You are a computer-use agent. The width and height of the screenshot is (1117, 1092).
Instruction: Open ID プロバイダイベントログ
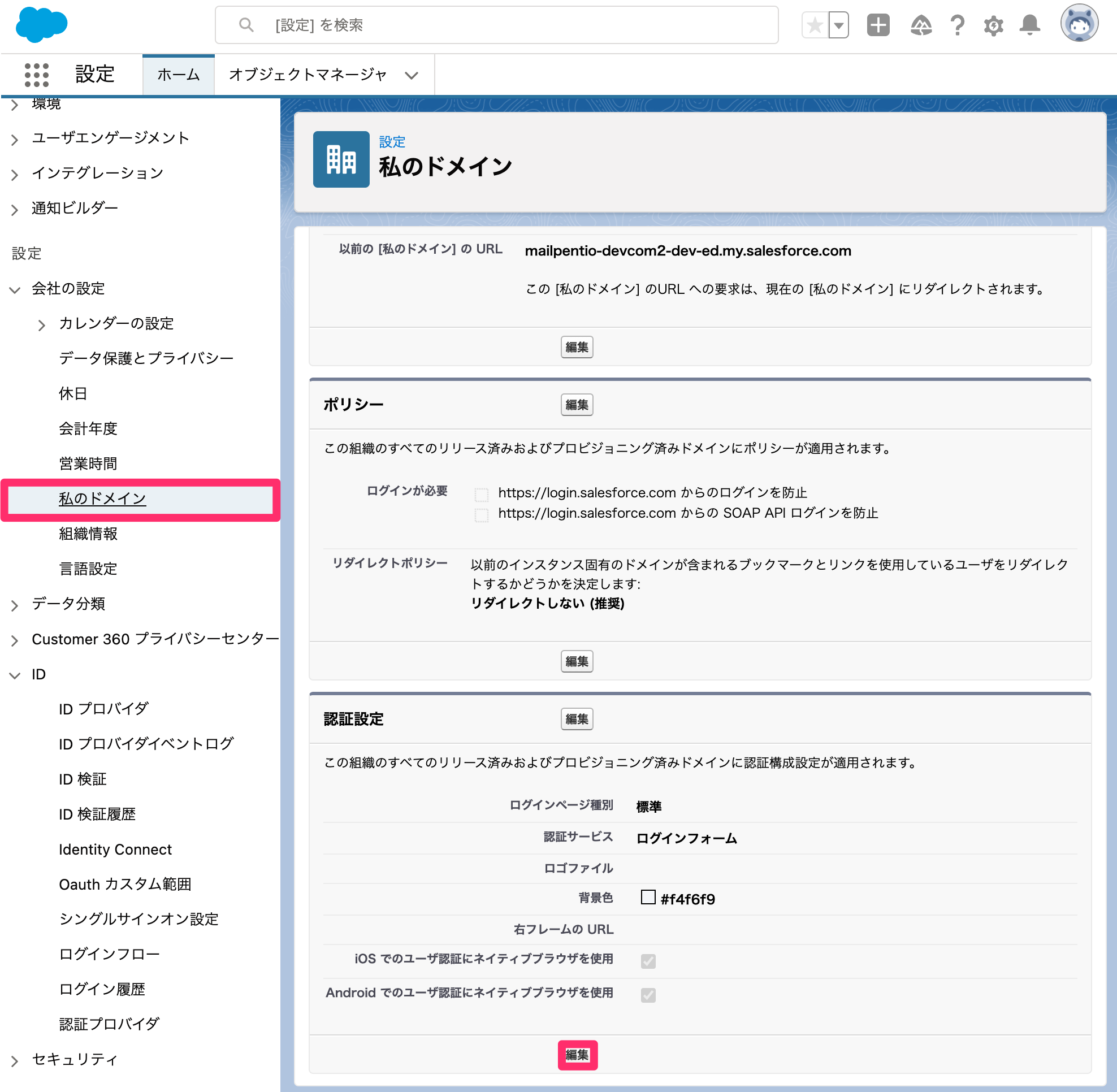coord(146,744)
